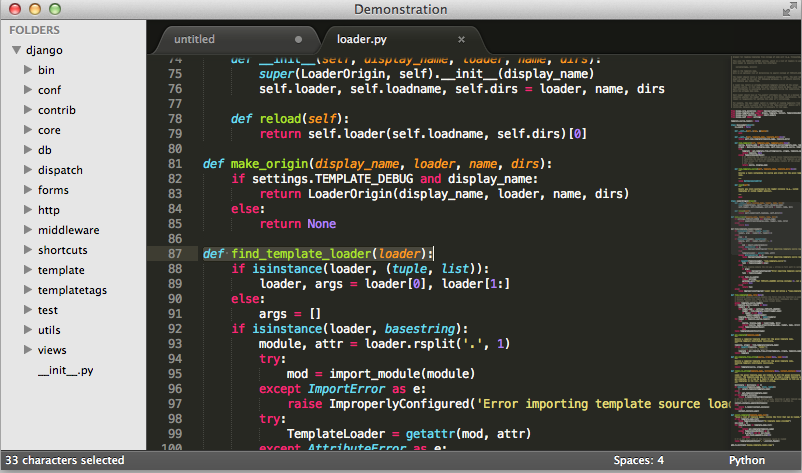Select the templatetags folder label

click(x=72, y=290)
